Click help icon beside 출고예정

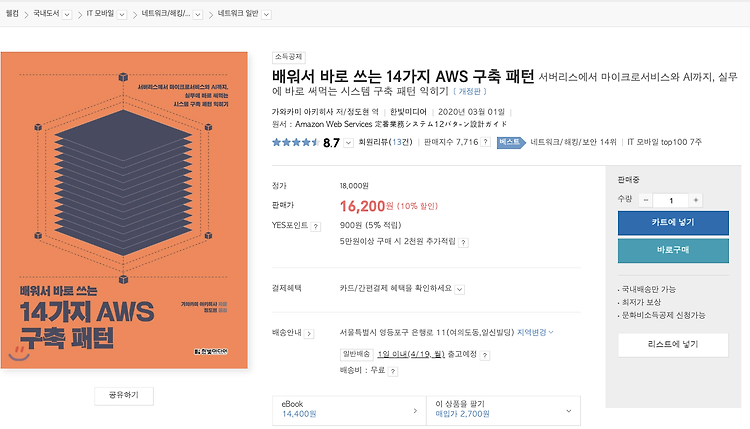coord(485,355)
